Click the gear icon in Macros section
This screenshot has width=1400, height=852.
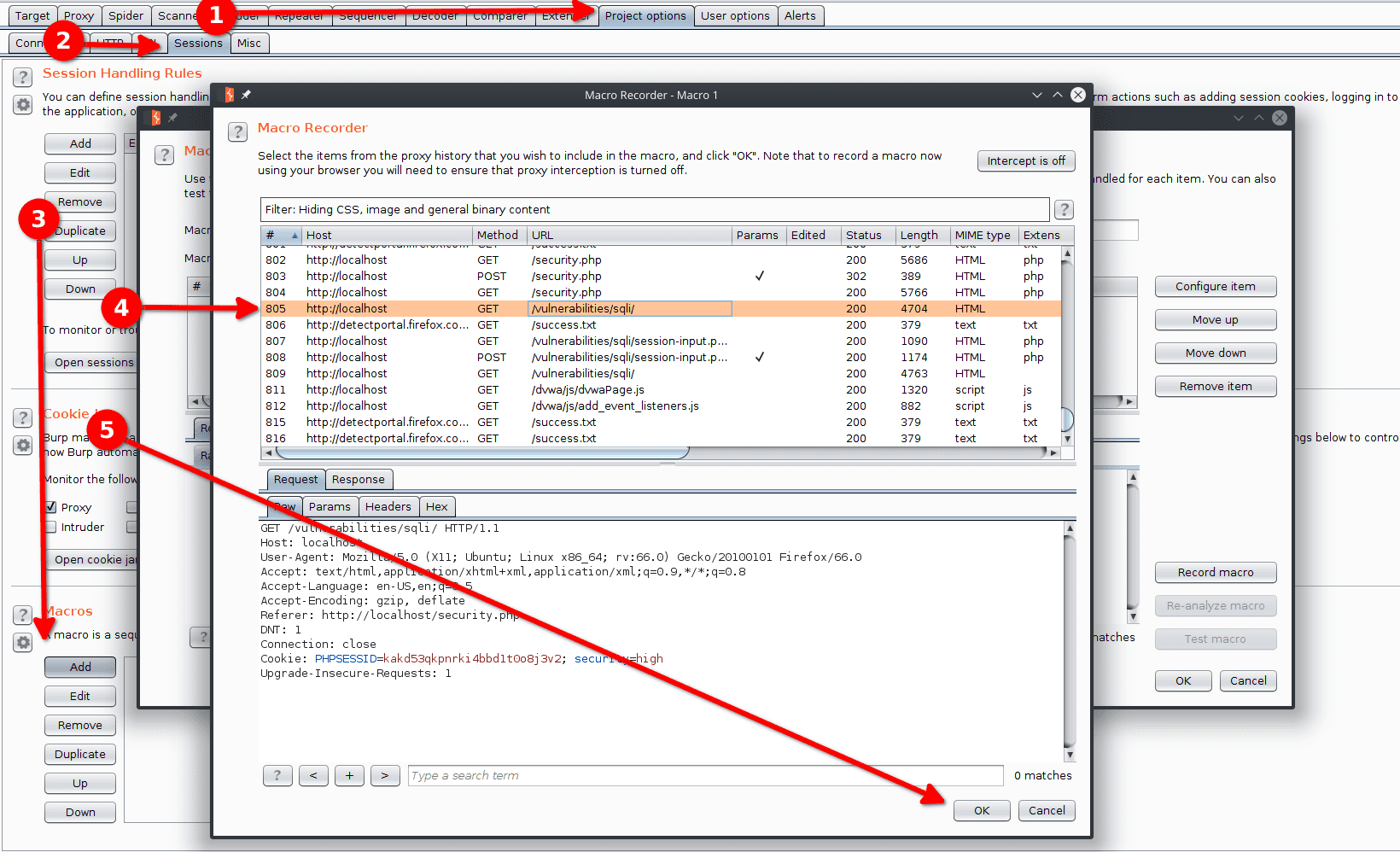(x=23, y=643)
